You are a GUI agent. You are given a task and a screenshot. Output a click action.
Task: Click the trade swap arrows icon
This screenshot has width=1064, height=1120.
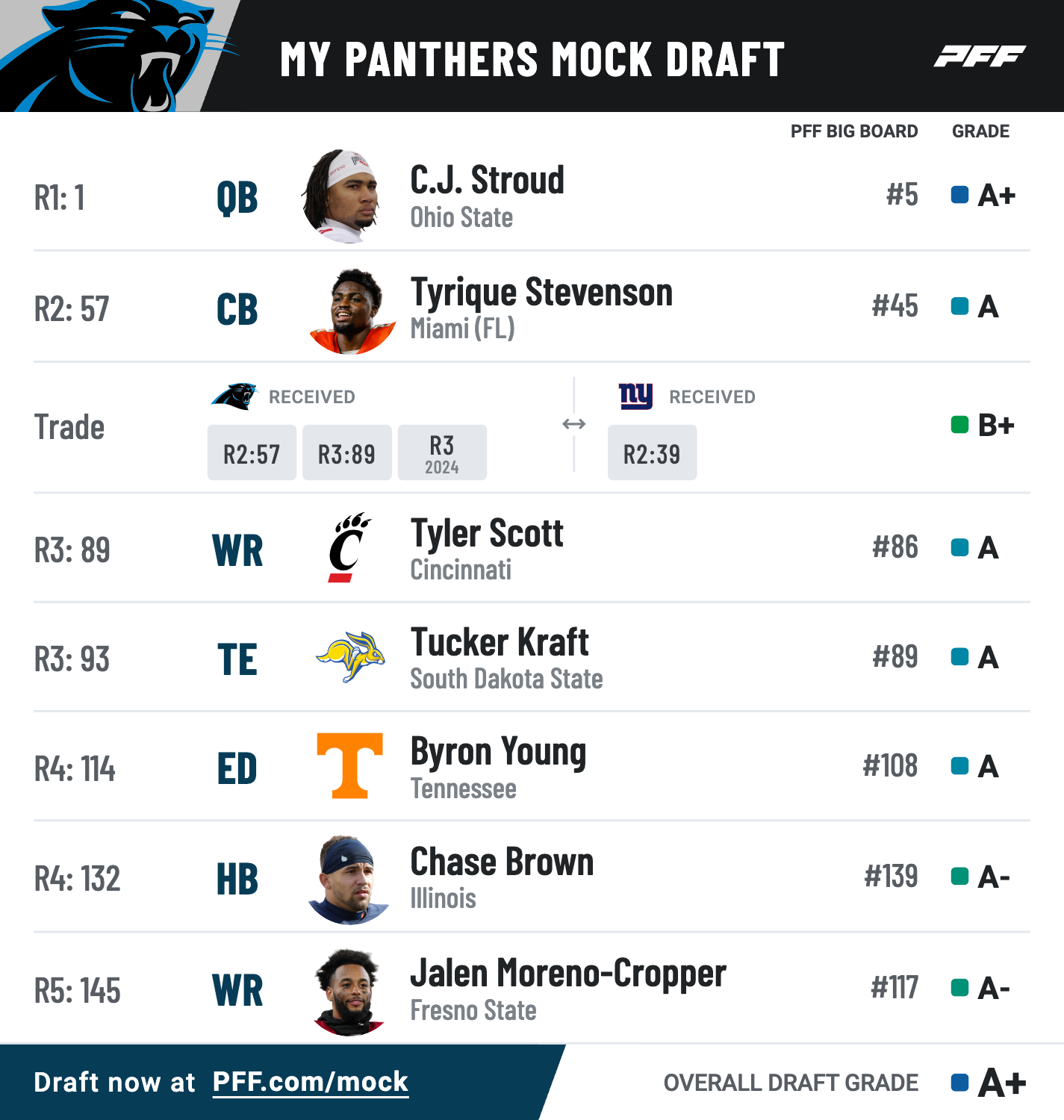click(x=573, y=424)
